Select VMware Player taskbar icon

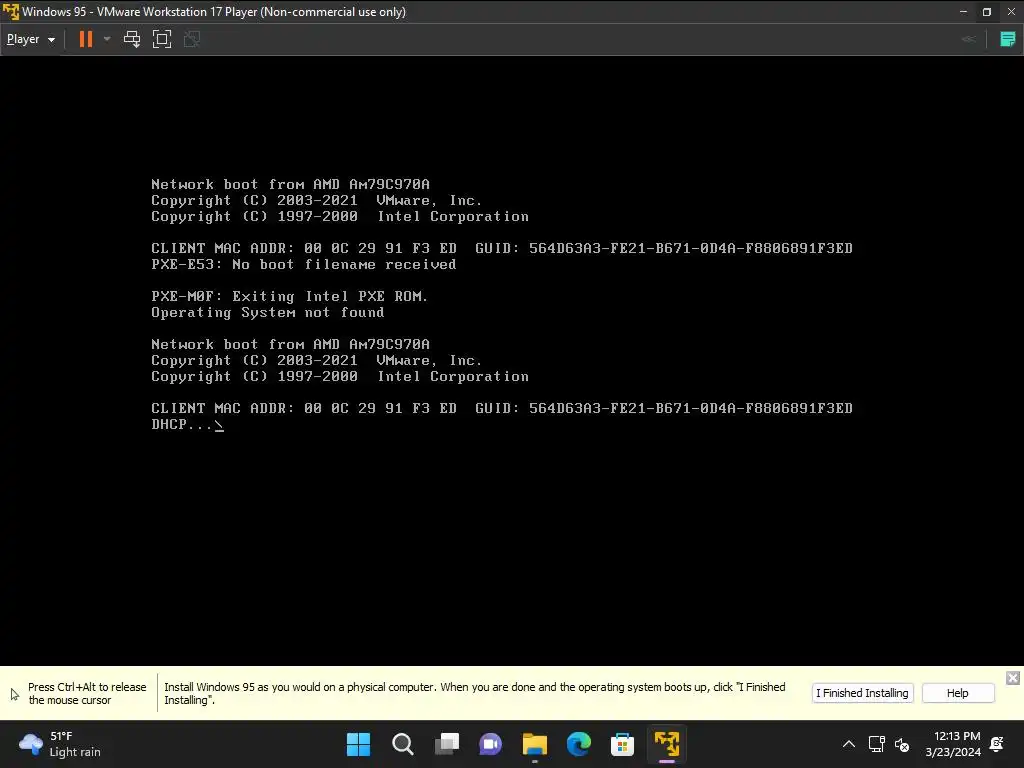[667, 744]
